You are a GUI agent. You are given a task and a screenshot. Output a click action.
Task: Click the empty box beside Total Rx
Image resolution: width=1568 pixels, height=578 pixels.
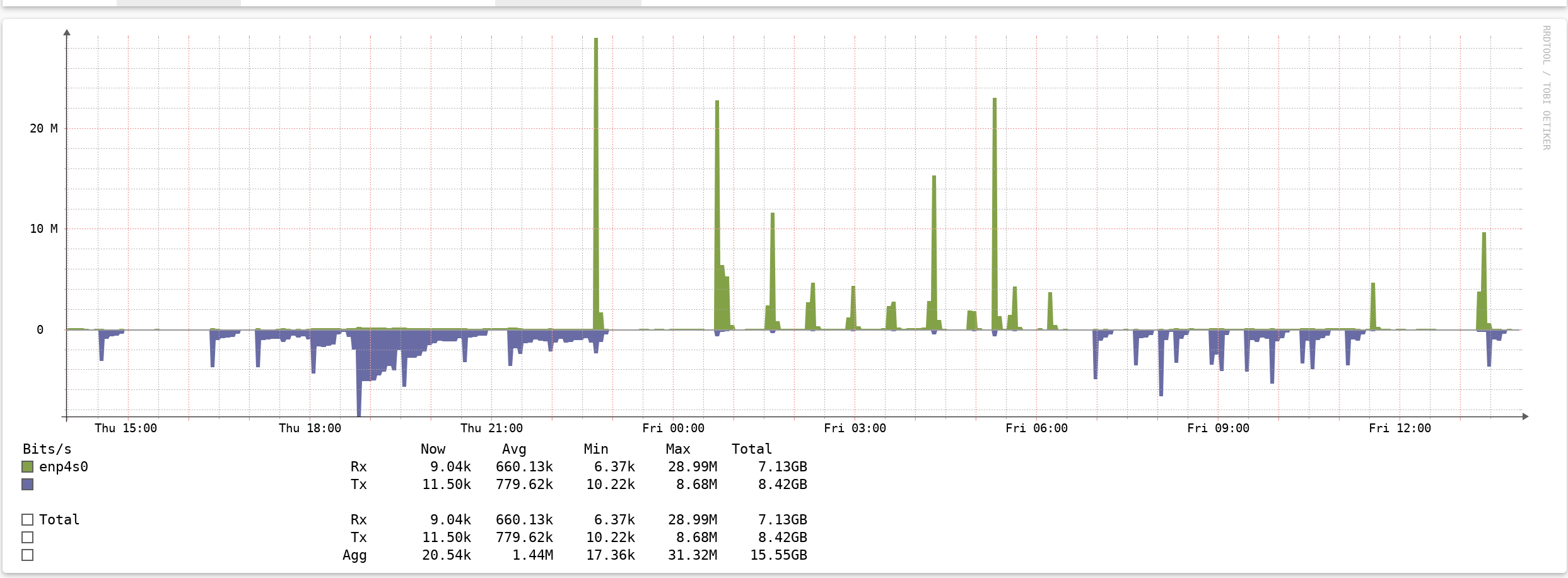[x=27, y=520]
